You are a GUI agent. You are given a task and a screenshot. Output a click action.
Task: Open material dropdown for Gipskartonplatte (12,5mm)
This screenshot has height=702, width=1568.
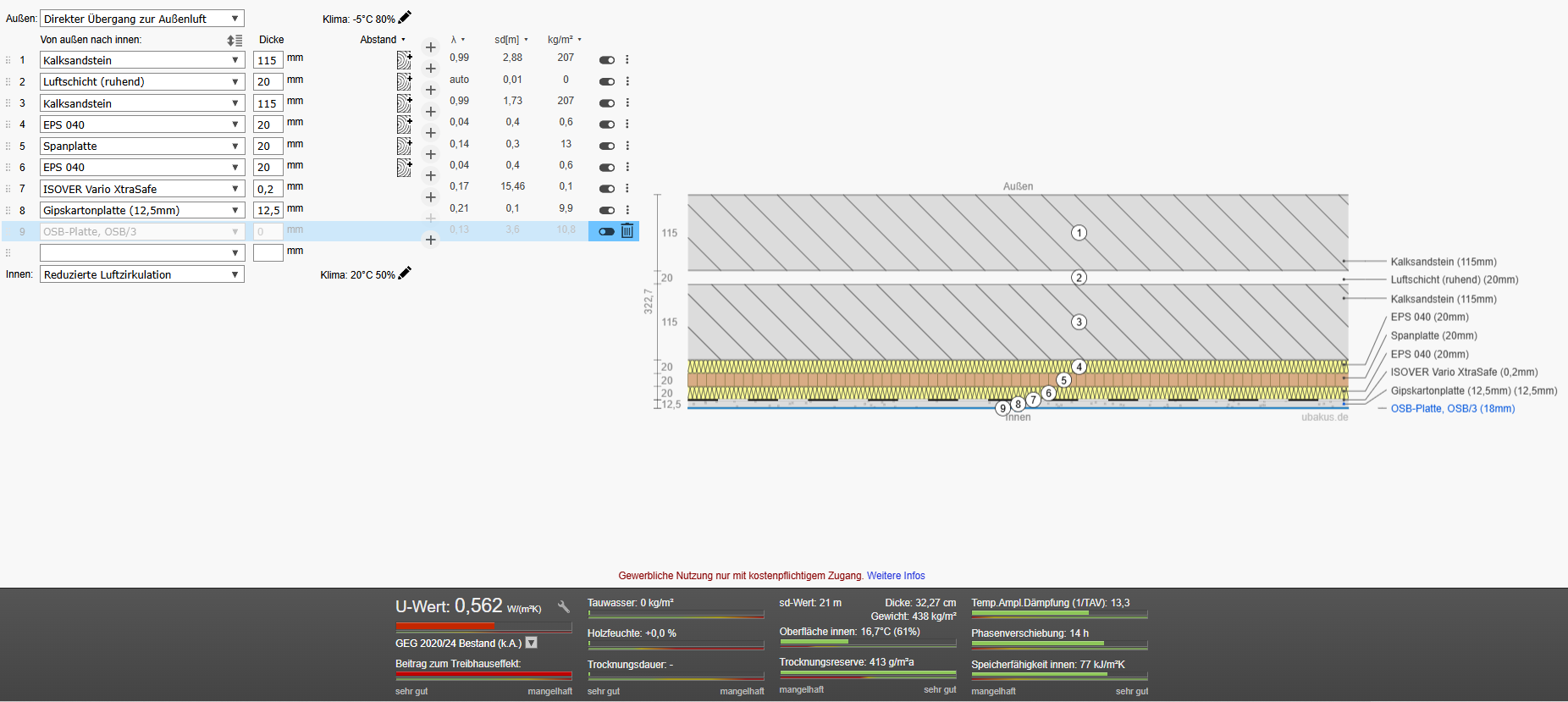coord(142,210)
